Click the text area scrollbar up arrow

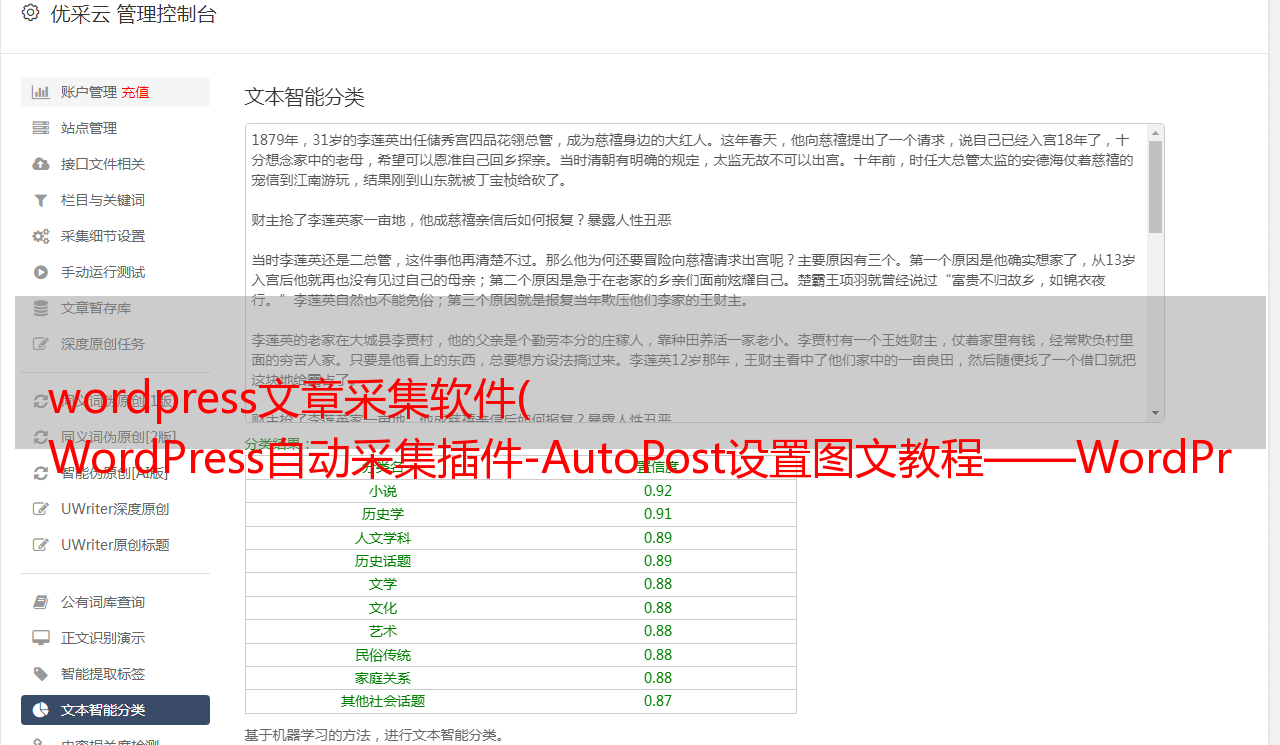point(1155,132)
